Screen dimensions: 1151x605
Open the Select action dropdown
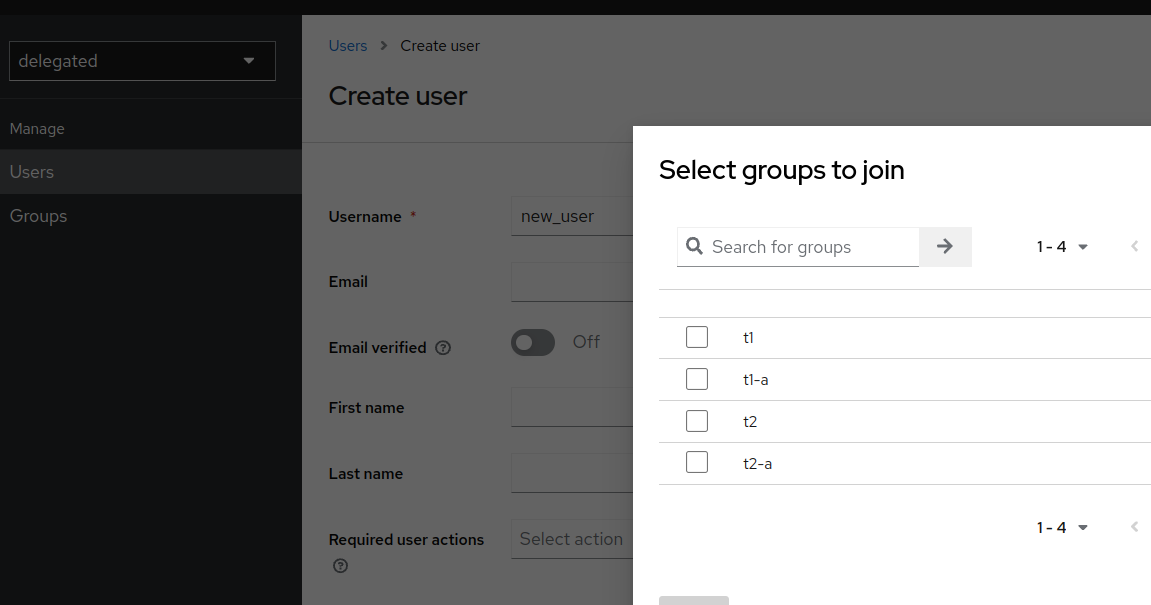pos(570,539)
